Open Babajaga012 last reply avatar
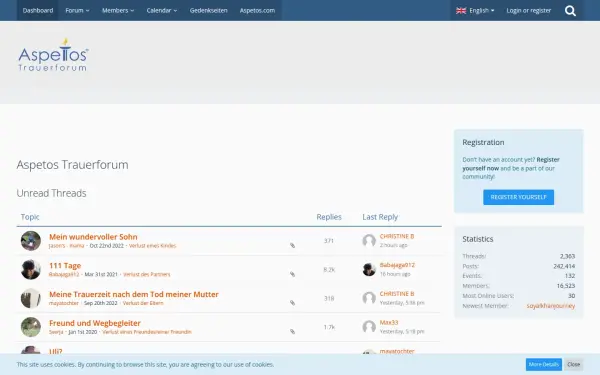The width and height of the screenshot is (600, 375). pos(369,269)
